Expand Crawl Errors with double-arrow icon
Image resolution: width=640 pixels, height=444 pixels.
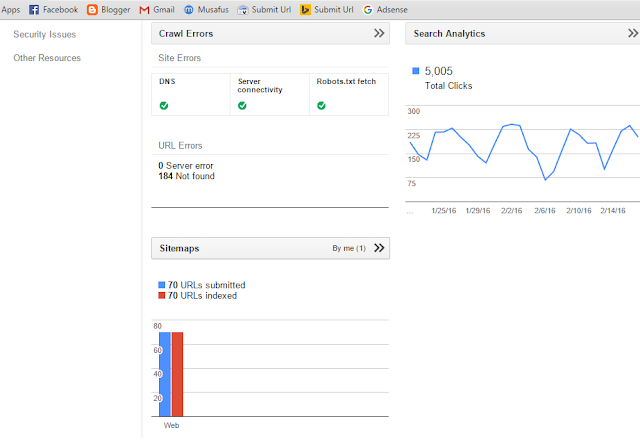click(x=379, y=33)
